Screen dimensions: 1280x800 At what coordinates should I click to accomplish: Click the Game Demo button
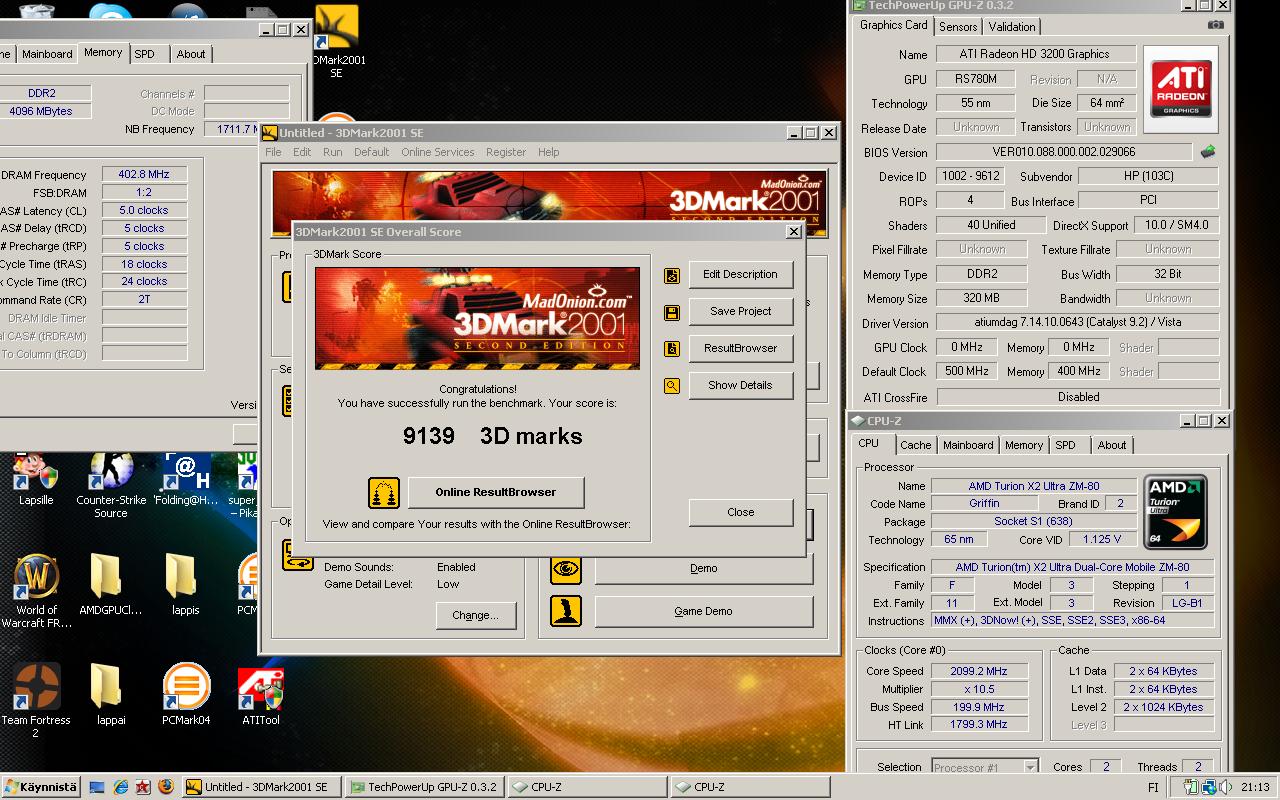pos(703,611)
